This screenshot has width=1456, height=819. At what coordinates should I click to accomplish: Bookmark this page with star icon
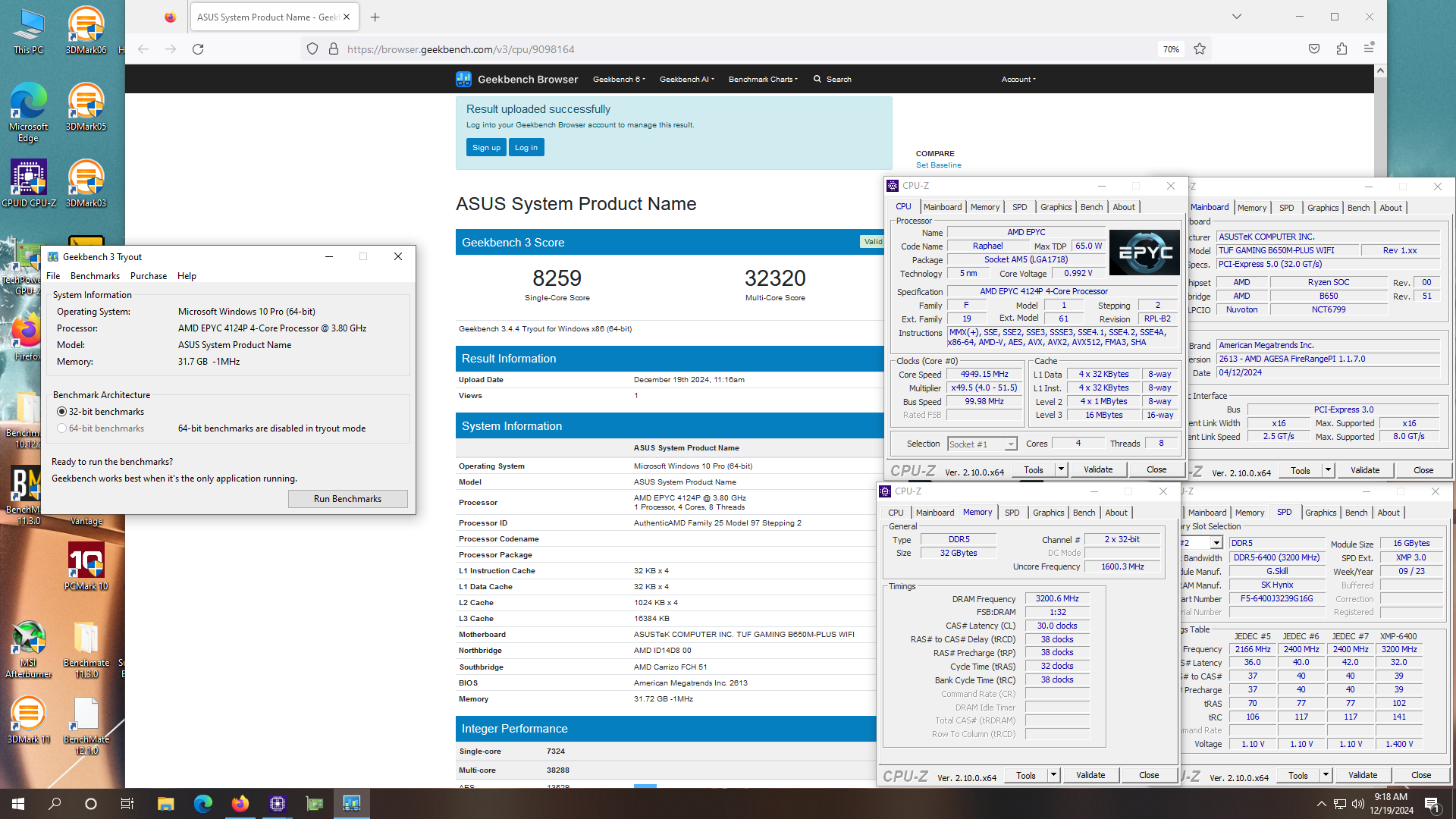point(1200,49)
